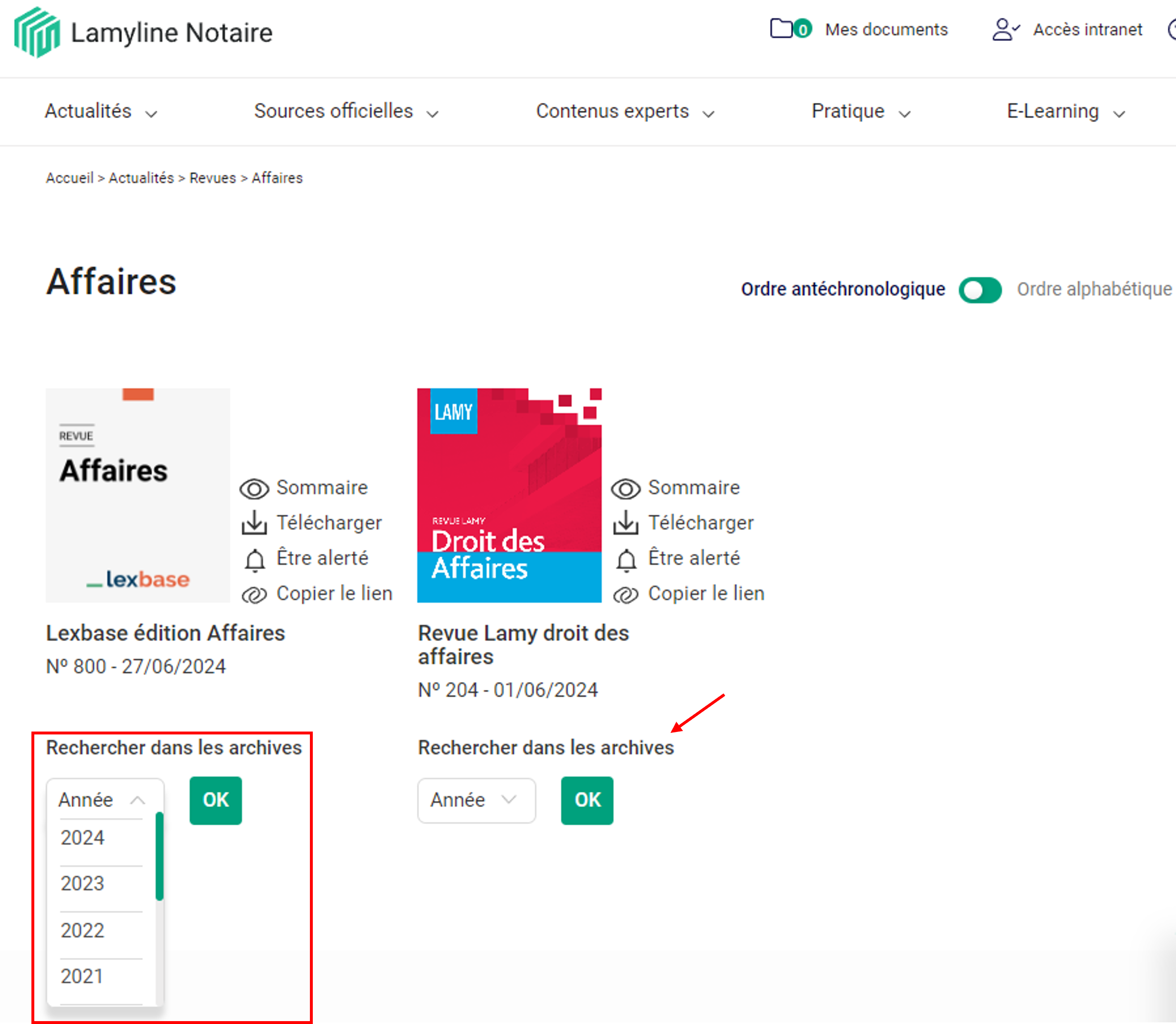Click Lexbase Copier le lien chain icon
Viewport: 1176px width, 1024px height.
click(x=254, y=595)
